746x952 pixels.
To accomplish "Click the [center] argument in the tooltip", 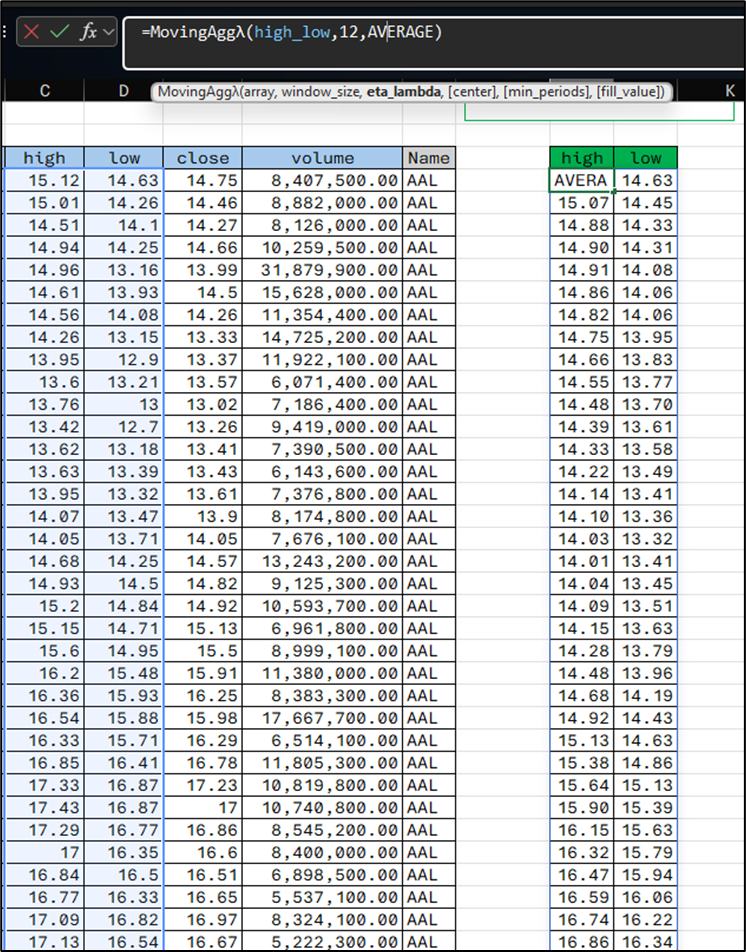I will (471, 92).
